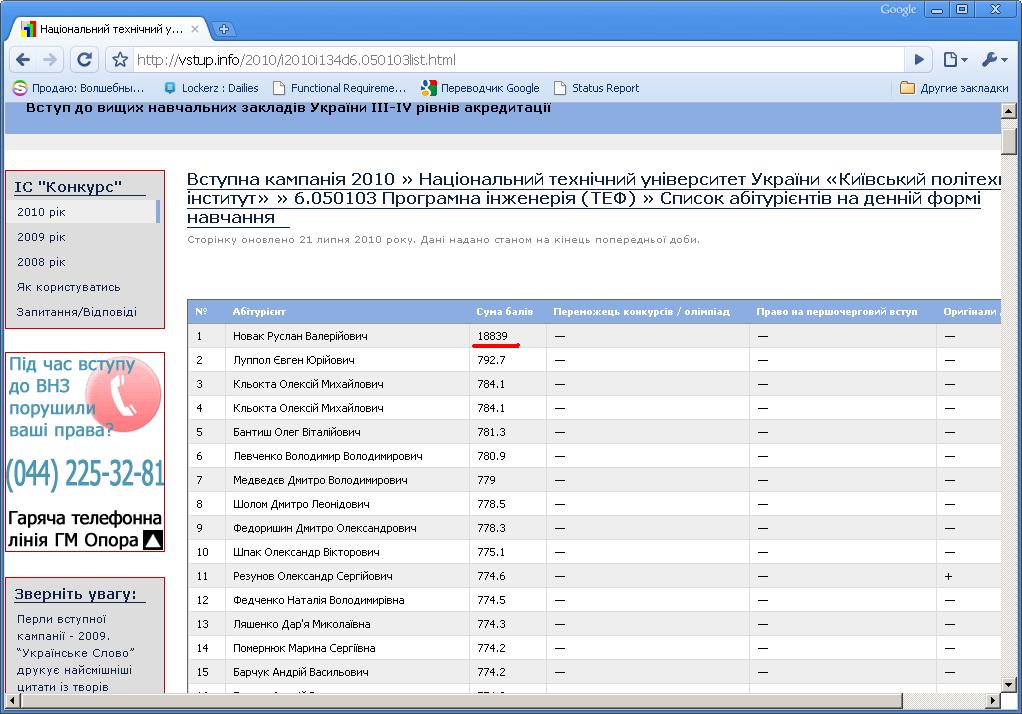
Task: Open the Запитання/Відповіді sidebar link
Action: [76, 312]
